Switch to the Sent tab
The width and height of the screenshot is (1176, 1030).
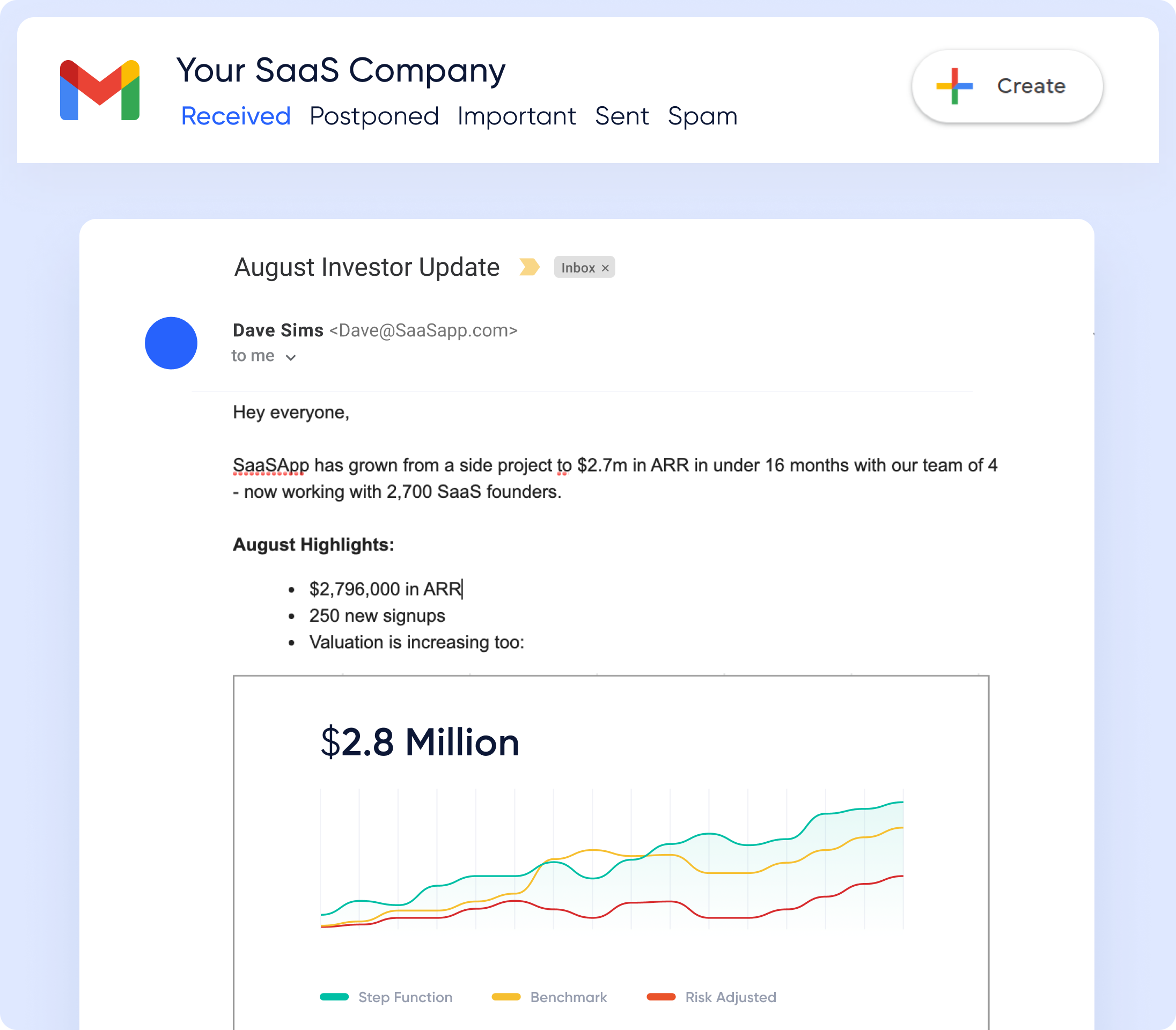click(623, 116)
